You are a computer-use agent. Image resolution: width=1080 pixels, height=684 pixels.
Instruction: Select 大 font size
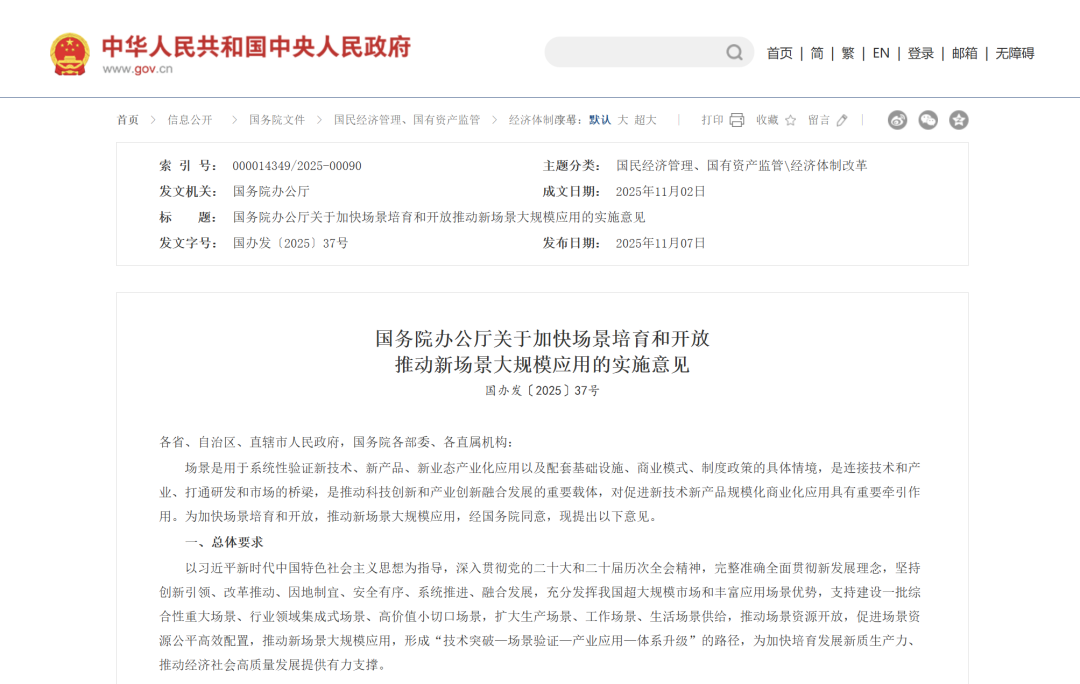click(x=623, y=120)
